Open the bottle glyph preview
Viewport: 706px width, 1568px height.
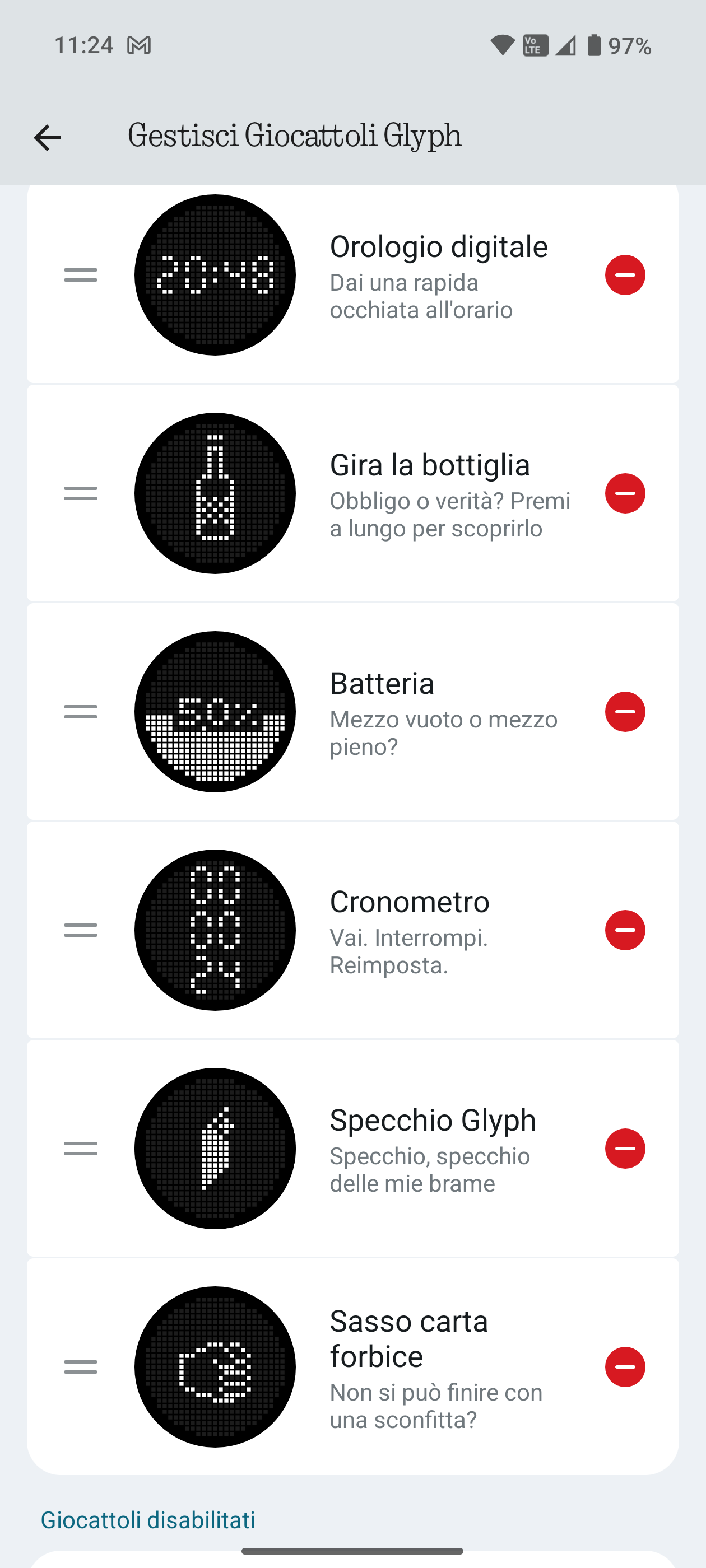(215, 494)
